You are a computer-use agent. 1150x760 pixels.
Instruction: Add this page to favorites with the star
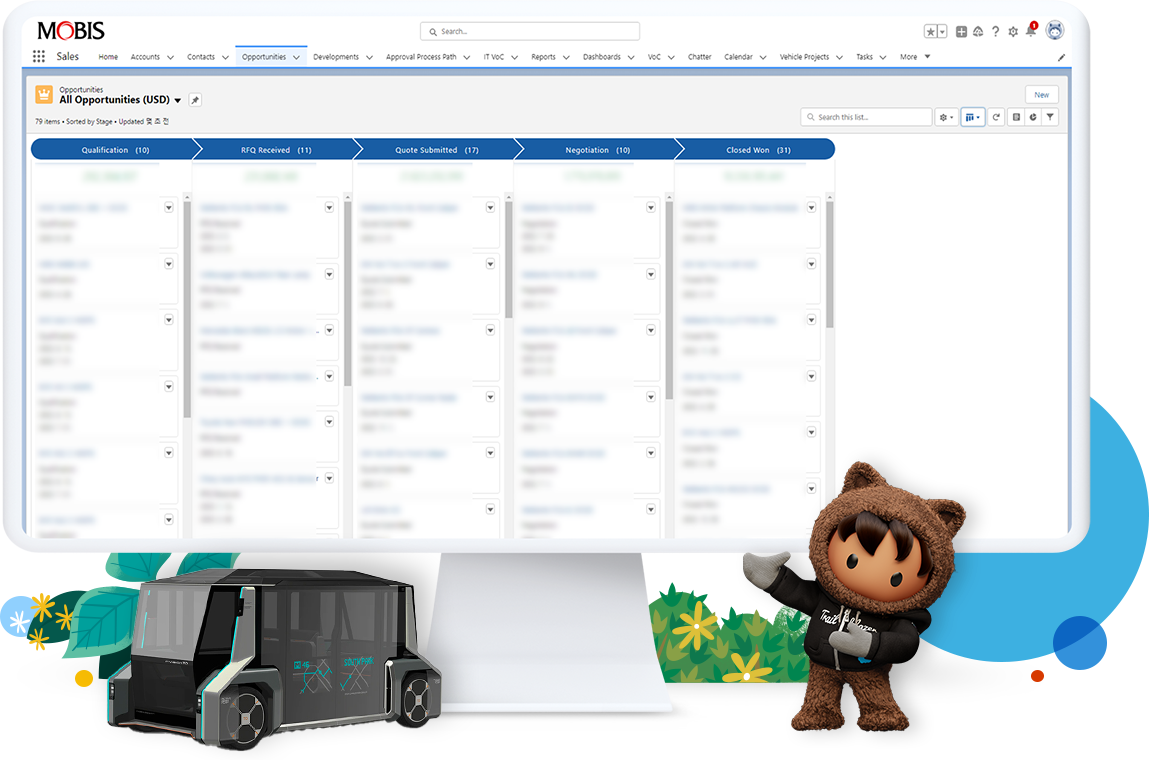[930, 32]
